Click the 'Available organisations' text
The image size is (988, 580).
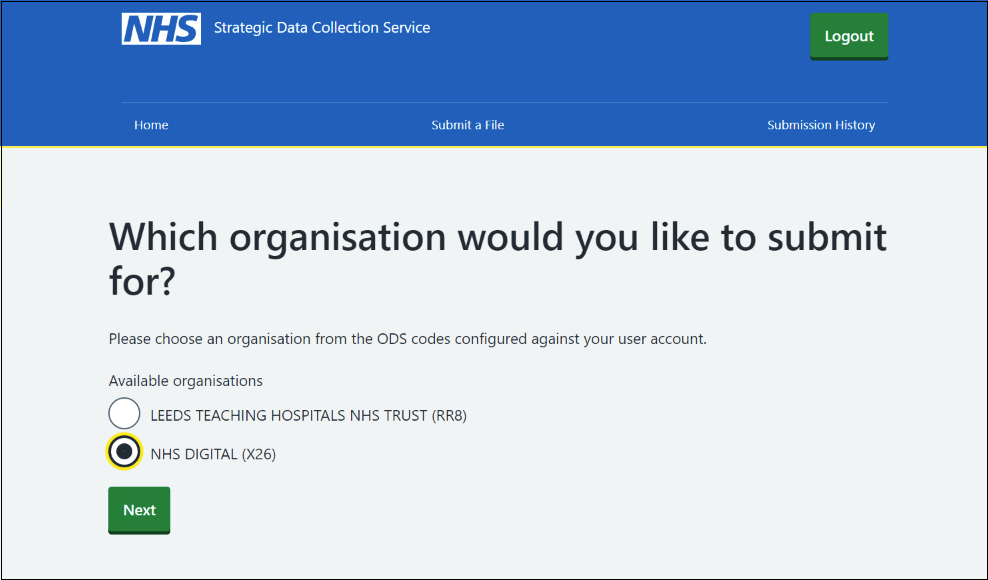pos(185,381)
